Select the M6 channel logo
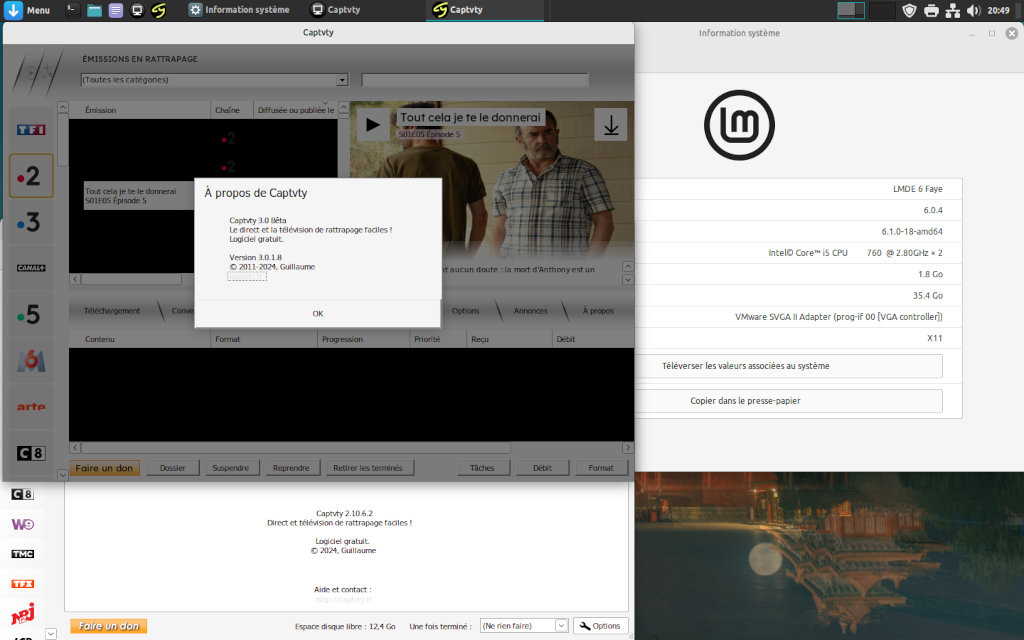This screenshot has height=640, width=1024. (x=31, y=361)
